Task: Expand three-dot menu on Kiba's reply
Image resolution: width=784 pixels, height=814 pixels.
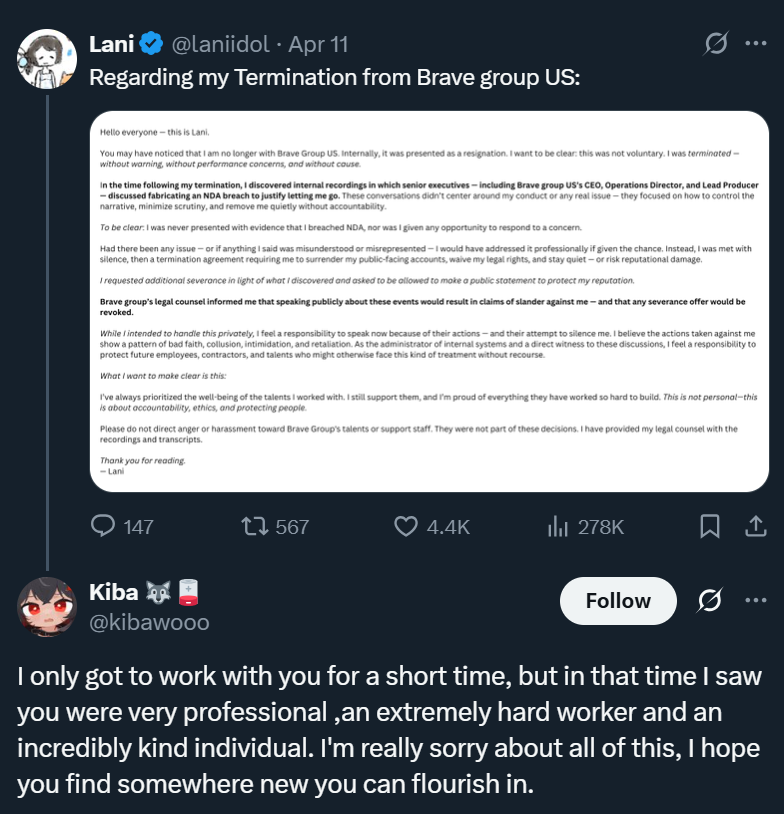Action: (757, 600)
